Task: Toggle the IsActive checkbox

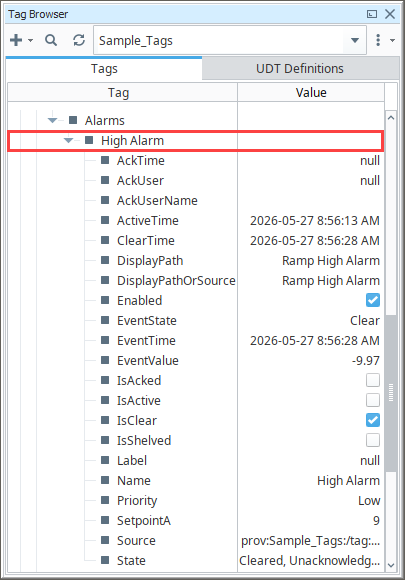Action: point(373,400)
